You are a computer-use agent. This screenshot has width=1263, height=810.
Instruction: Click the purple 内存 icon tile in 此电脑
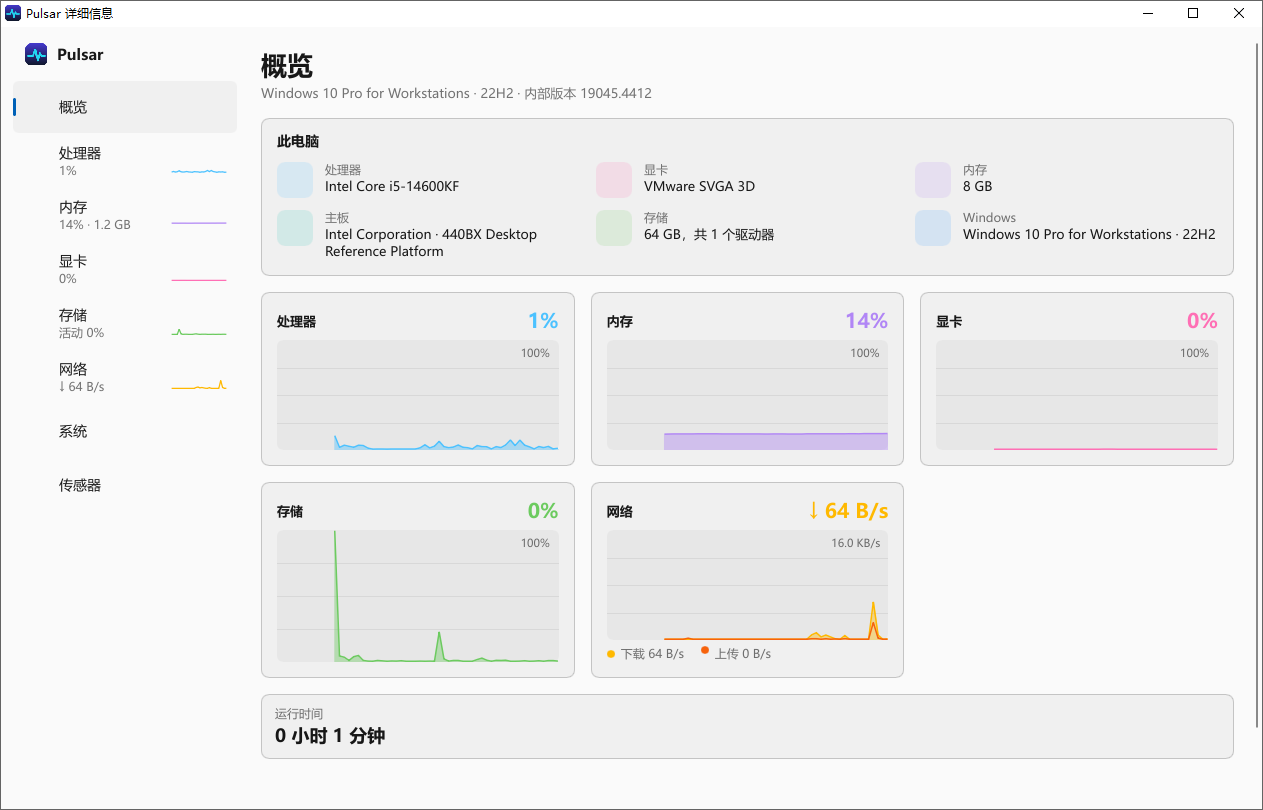coord(933,179)
